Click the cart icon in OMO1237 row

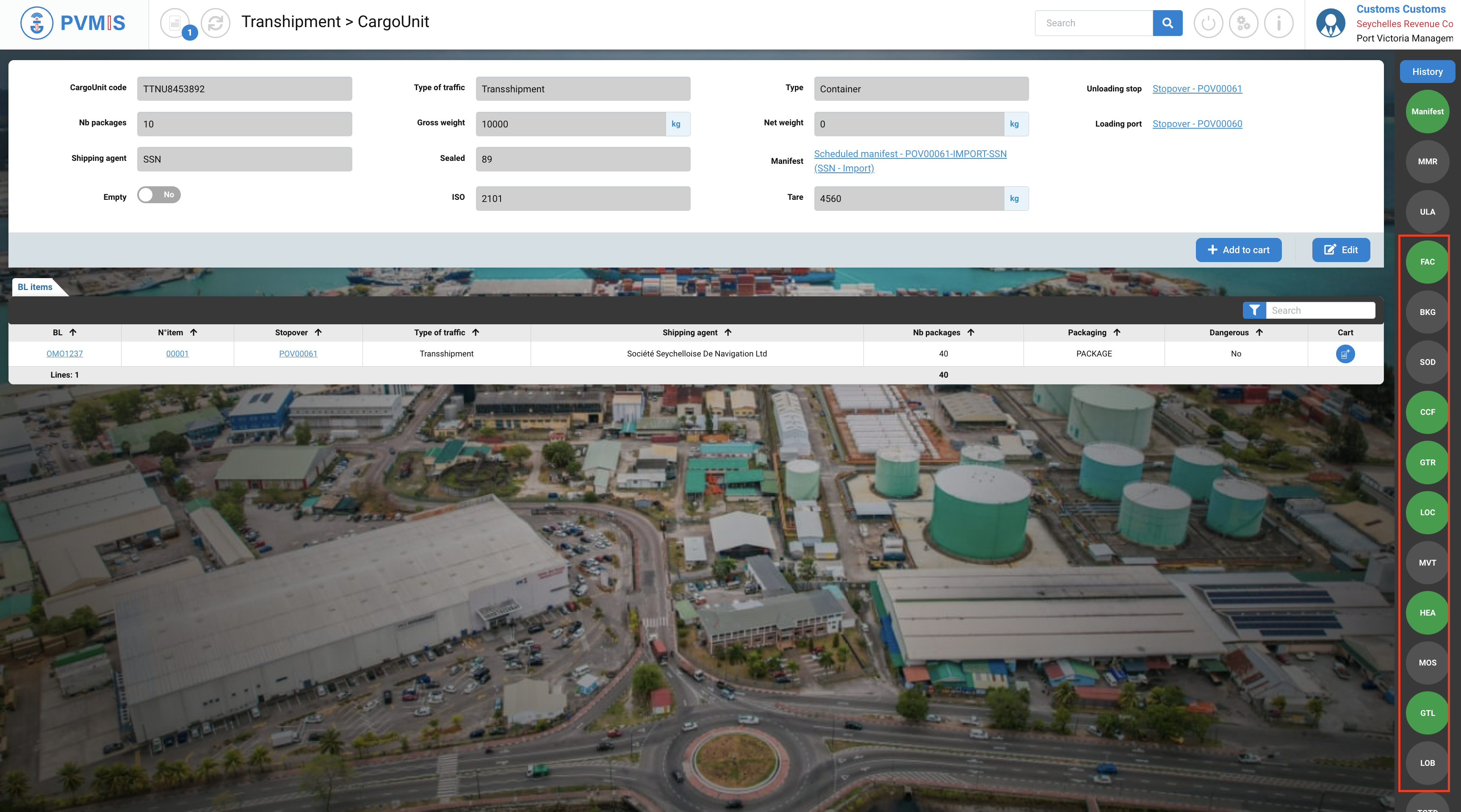[x=1345, y=354]
